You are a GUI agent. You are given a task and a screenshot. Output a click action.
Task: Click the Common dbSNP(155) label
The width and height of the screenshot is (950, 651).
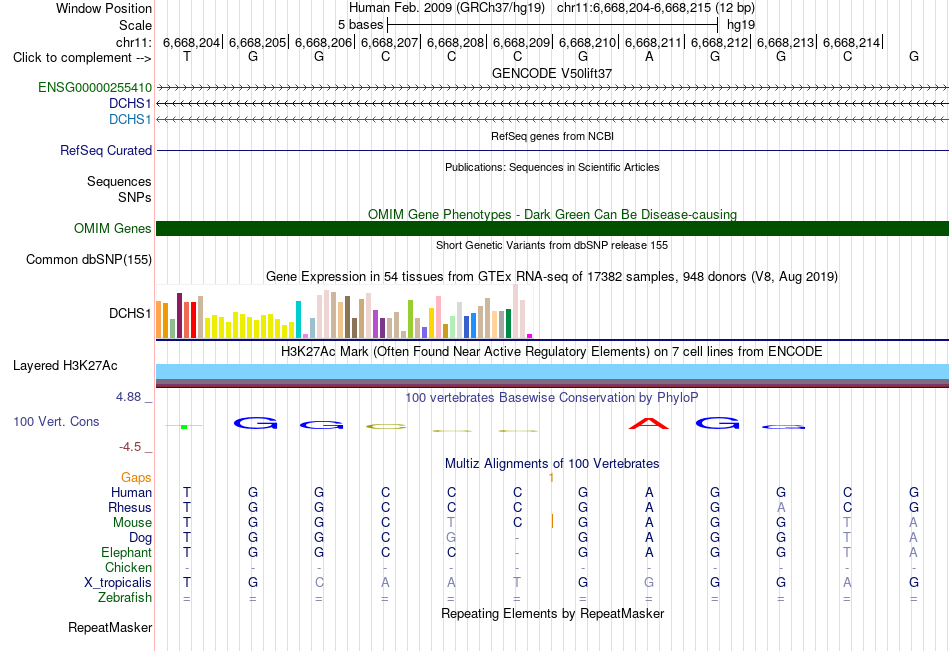pyautogui.click(x=89, y=259)
